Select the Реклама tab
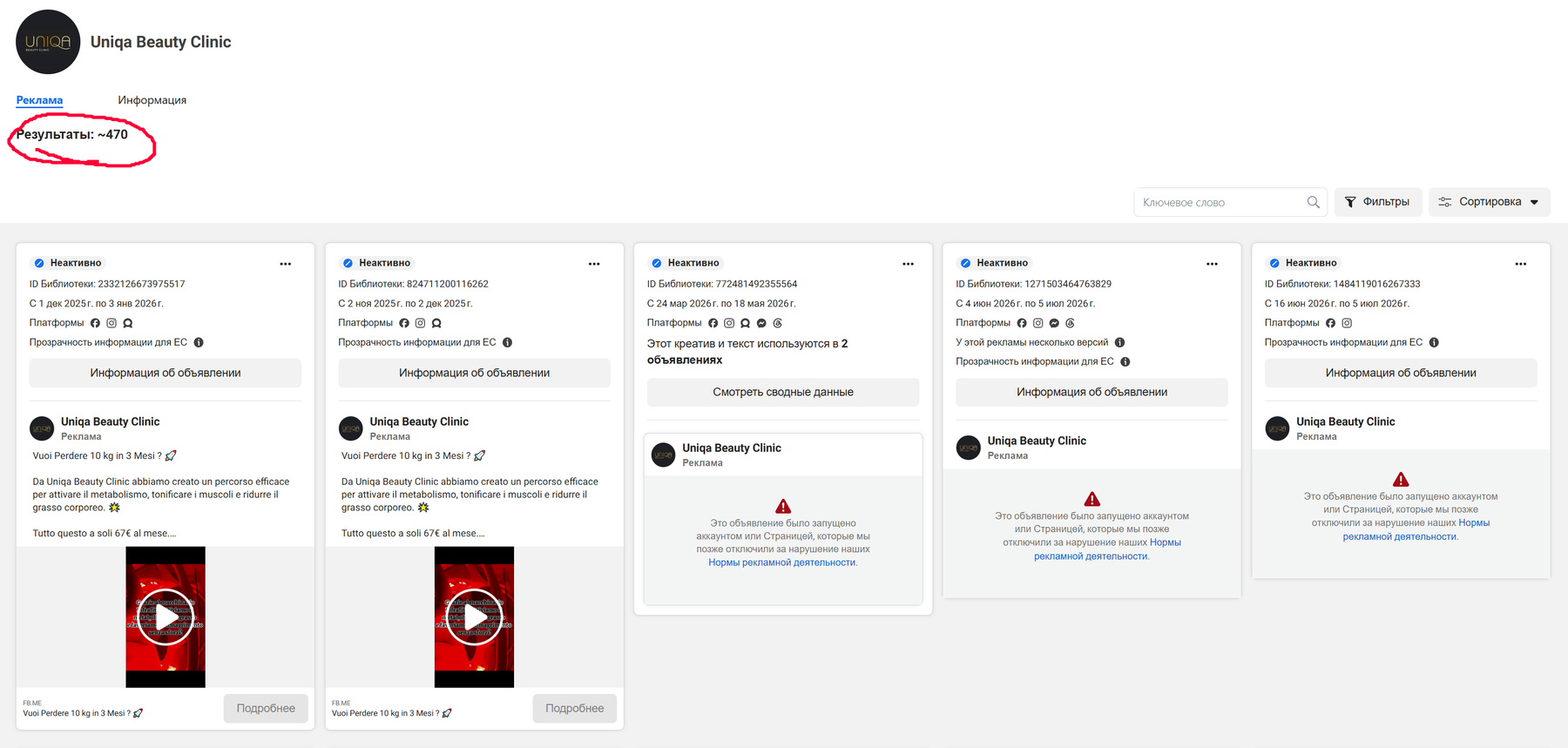This screenshot has height=748, width=1568. [x=39, y=100]
